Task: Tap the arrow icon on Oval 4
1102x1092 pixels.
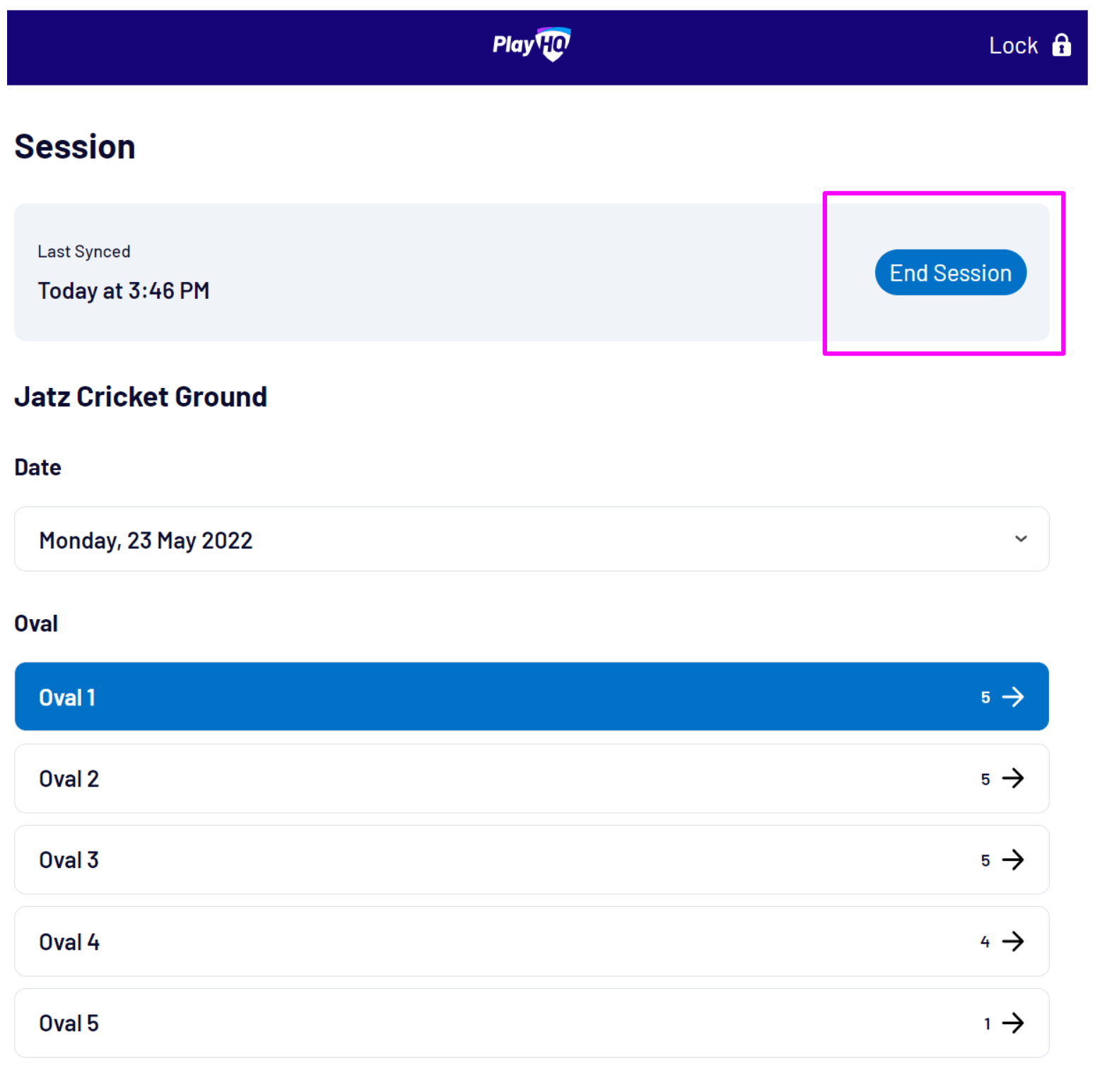Action: [1013, 941]
